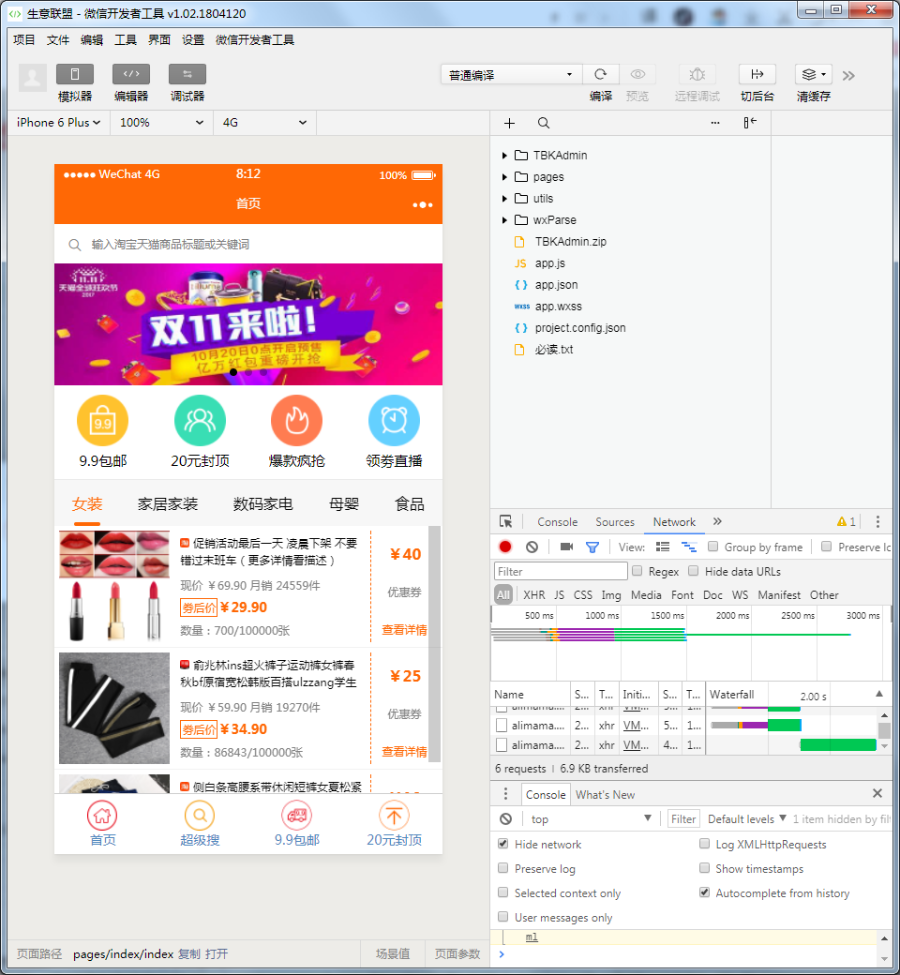Viewport: 900px width, 975px height.
Task: Check User messages only
Action: coord(503,917)
